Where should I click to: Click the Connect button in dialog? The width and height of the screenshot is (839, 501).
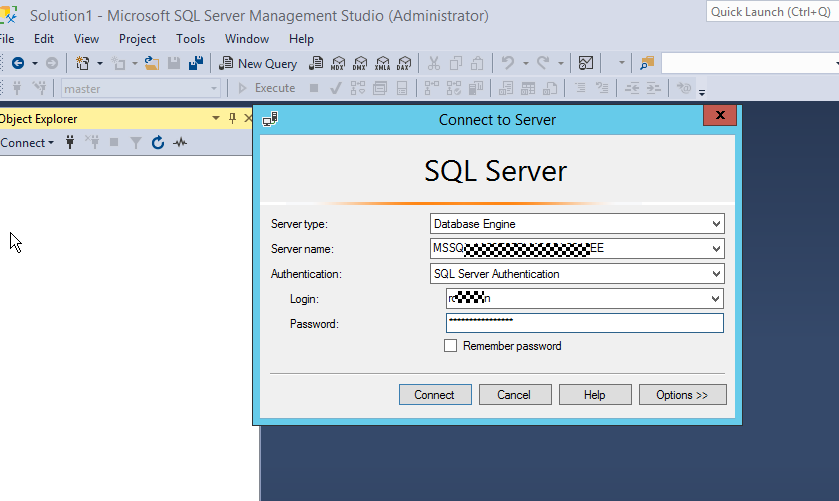coord(435,394)
